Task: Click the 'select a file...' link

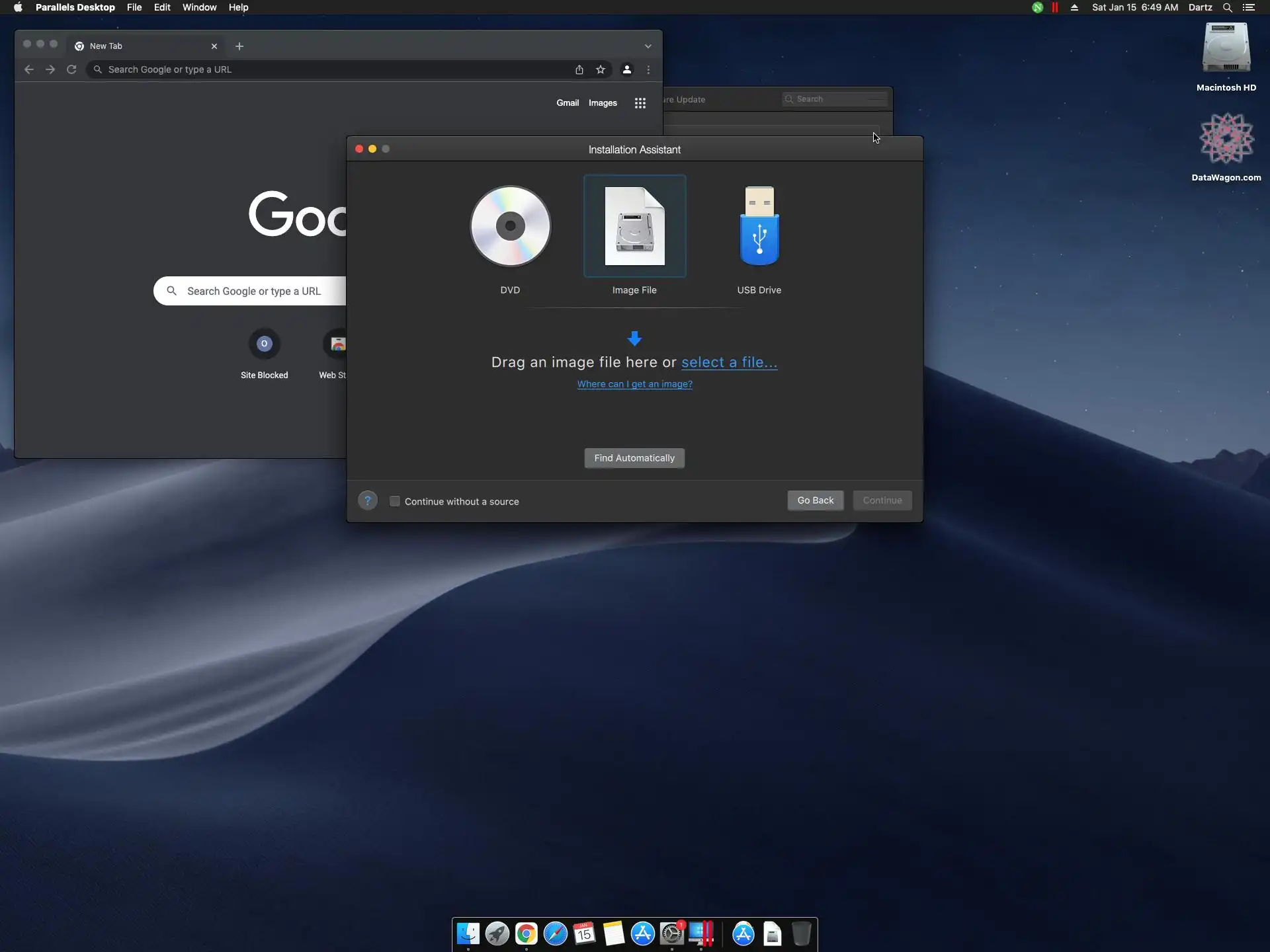Action: (x=729, y=362)
